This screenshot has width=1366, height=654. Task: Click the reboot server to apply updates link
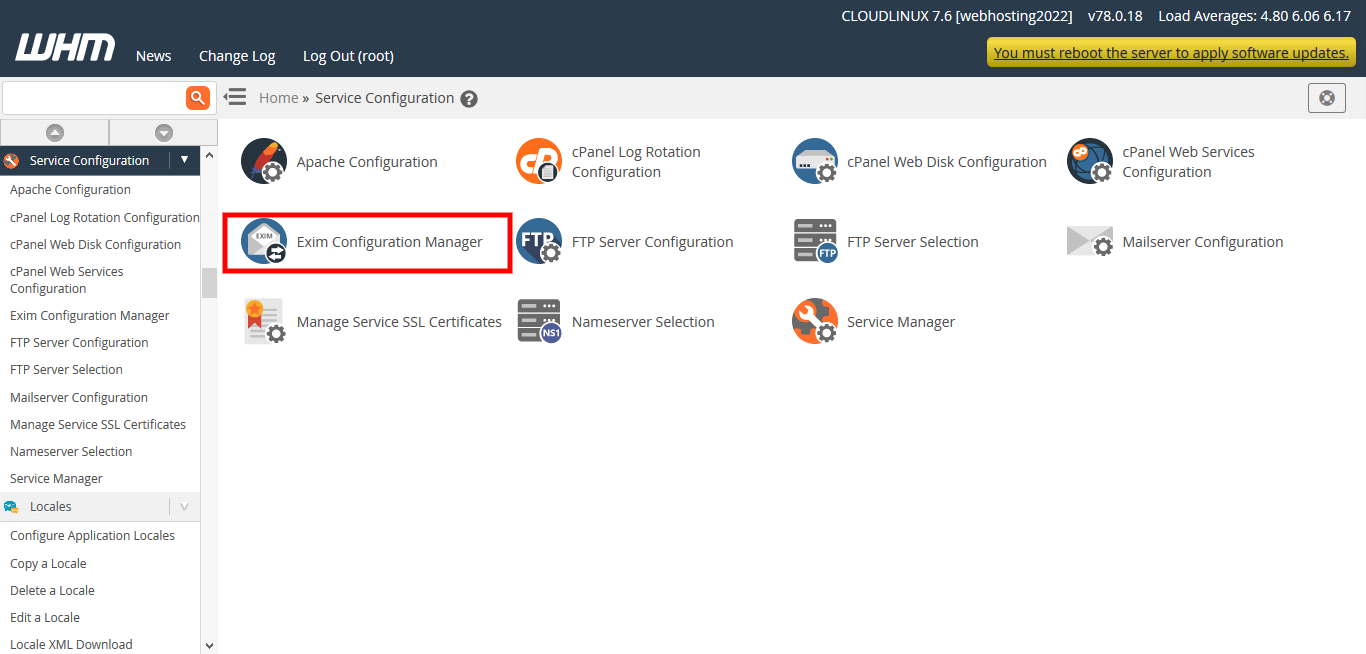point(1171,53)
